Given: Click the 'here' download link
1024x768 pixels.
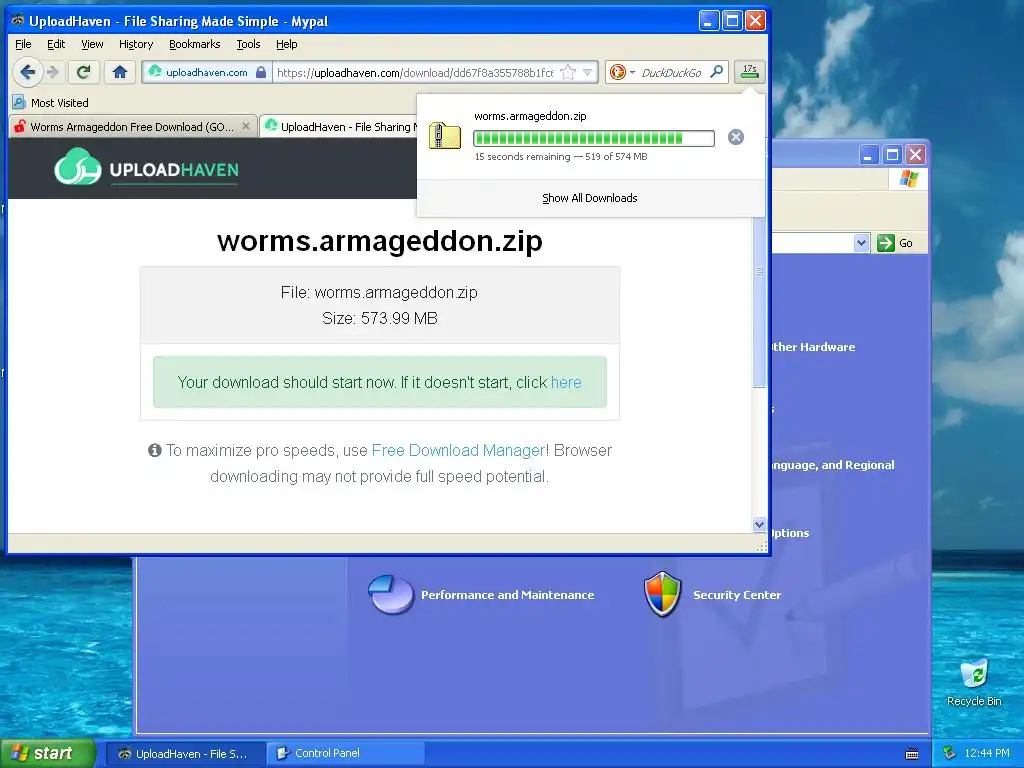Looking at the screenshot, I should (566, 382).
